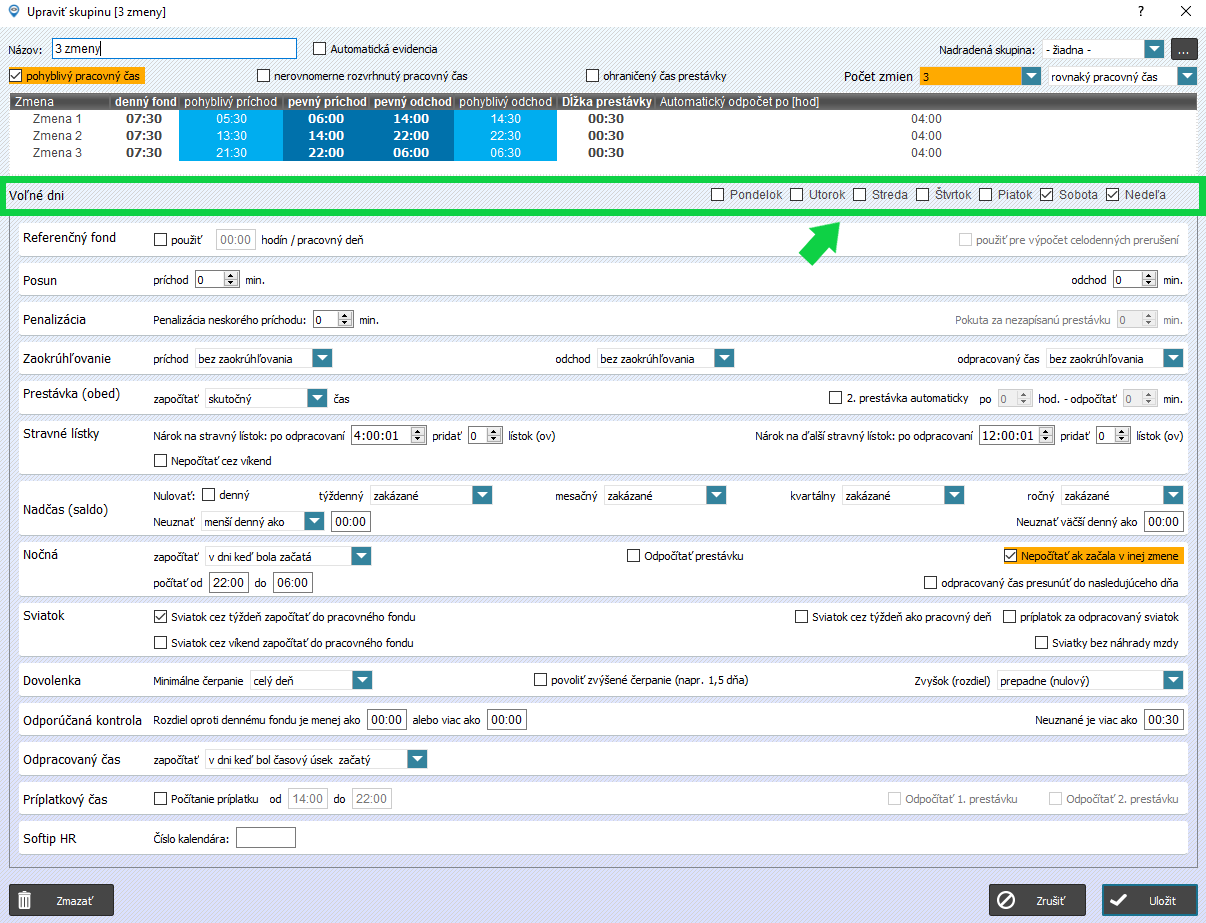
Task: Check Sviatky bez náhrady mzdy
Action: pos(1042,643)
